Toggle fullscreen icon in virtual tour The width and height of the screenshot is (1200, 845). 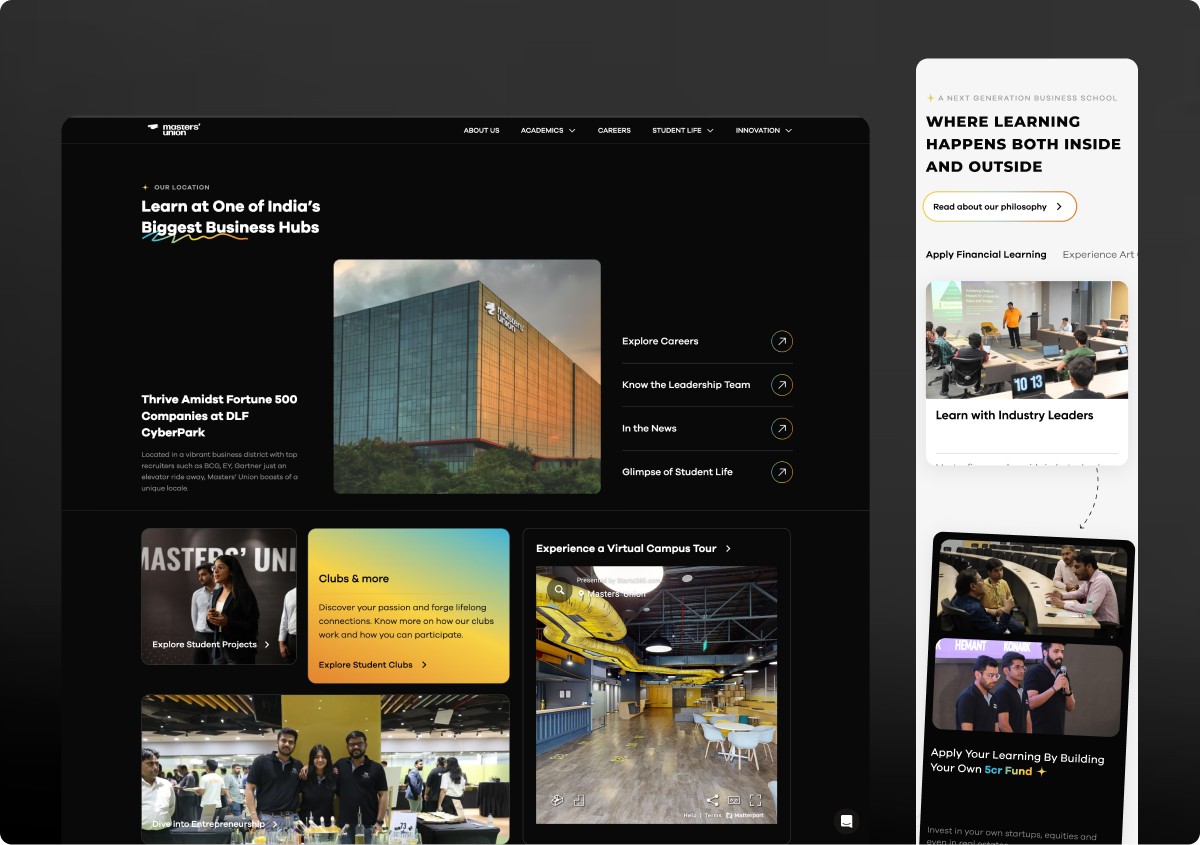[755, 800]
